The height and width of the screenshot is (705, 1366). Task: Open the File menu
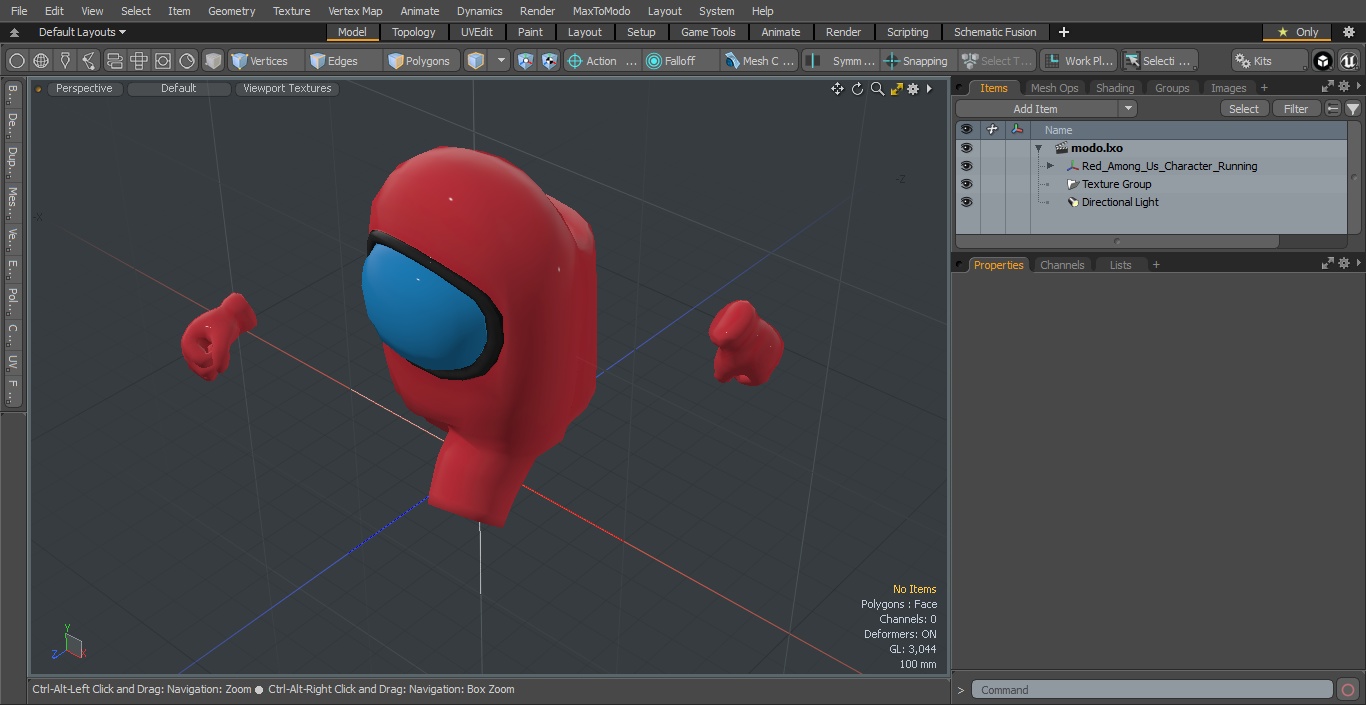19,11
